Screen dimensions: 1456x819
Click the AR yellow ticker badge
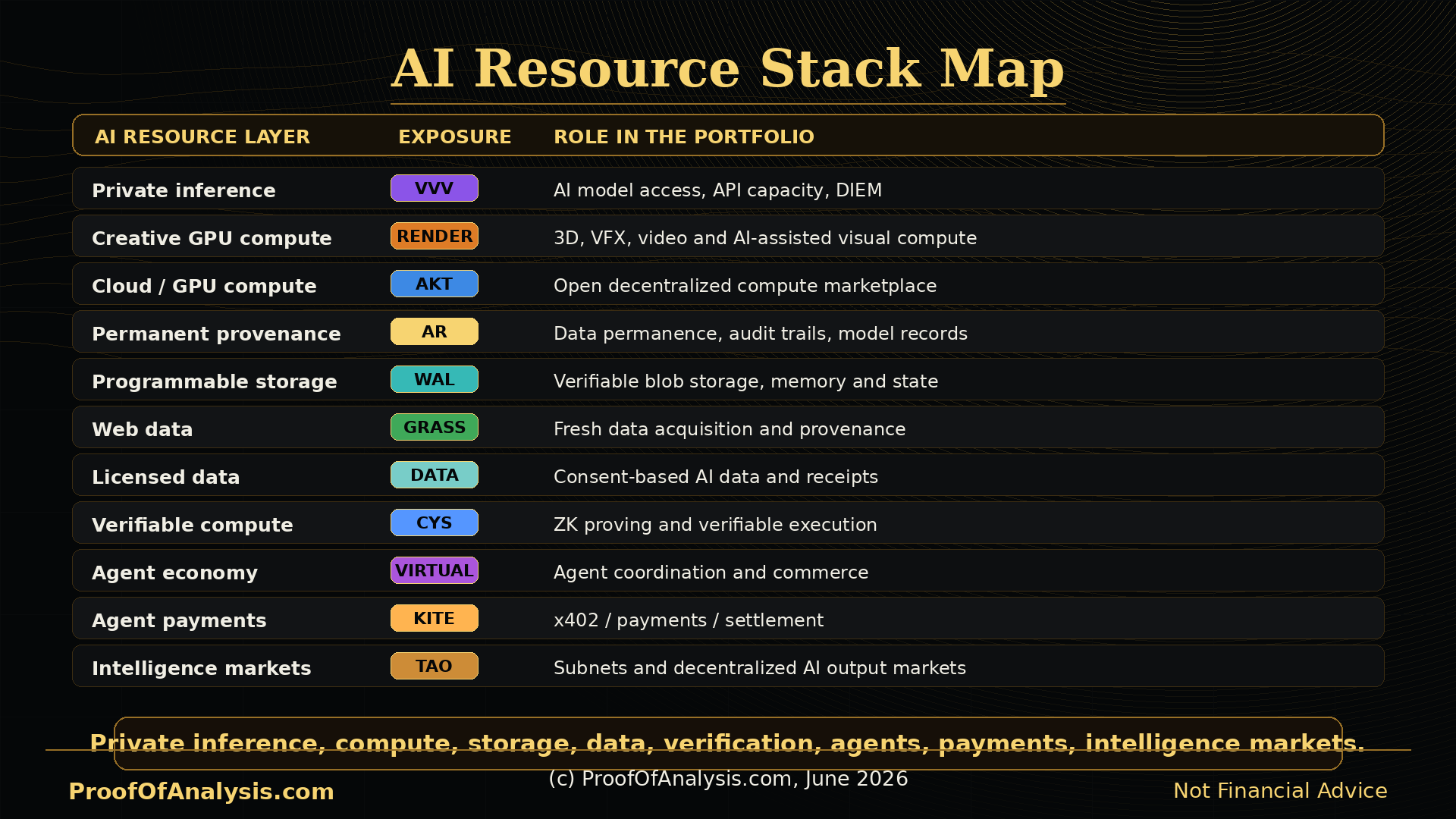(434, 331)
